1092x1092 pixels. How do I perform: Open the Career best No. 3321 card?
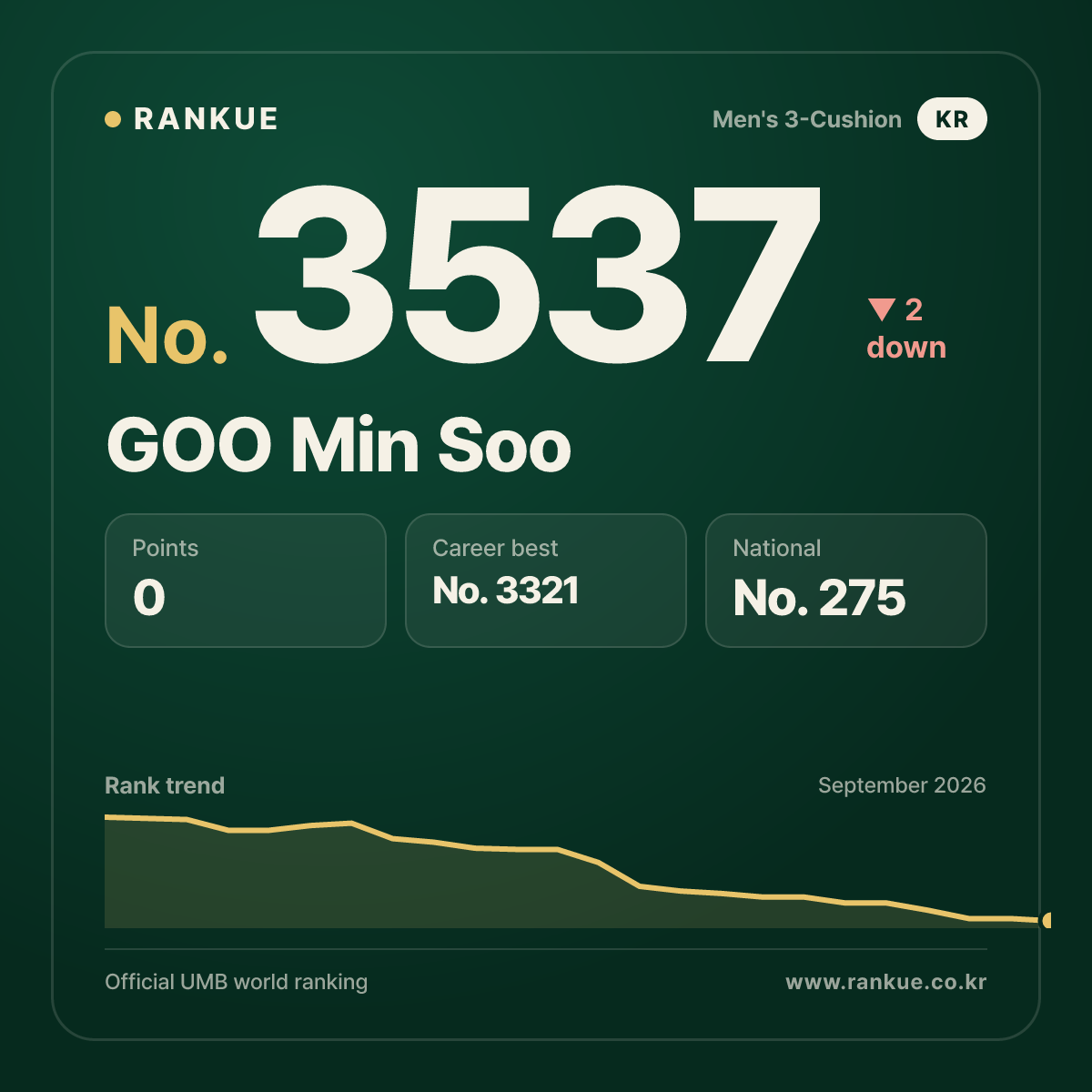tap(546, 581)
